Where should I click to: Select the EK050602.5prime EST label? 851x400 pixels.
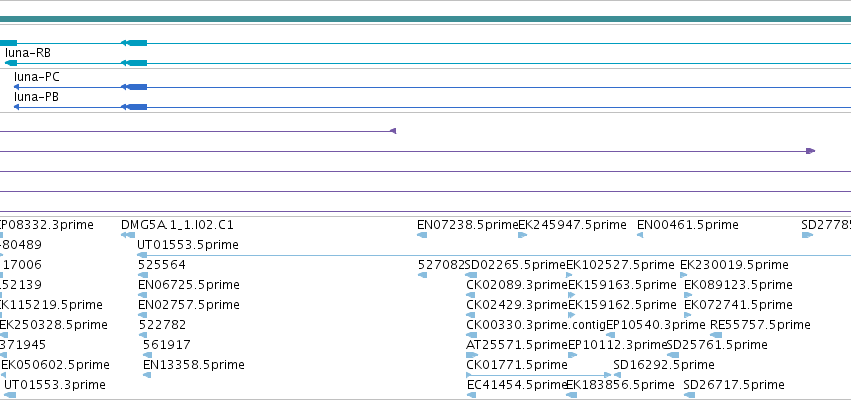[x=55, y=365]
